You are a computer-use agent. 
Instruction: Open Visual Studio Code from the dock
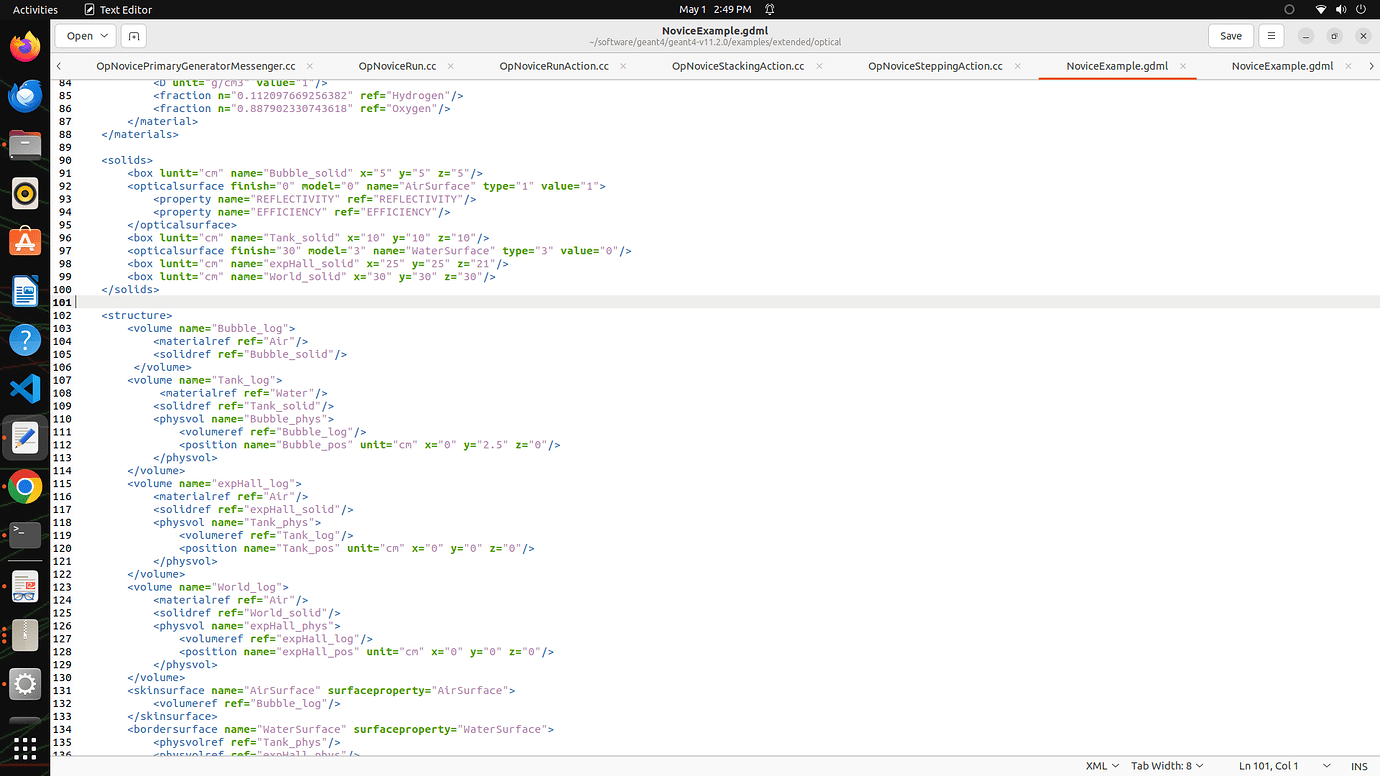tap(25, 388)
